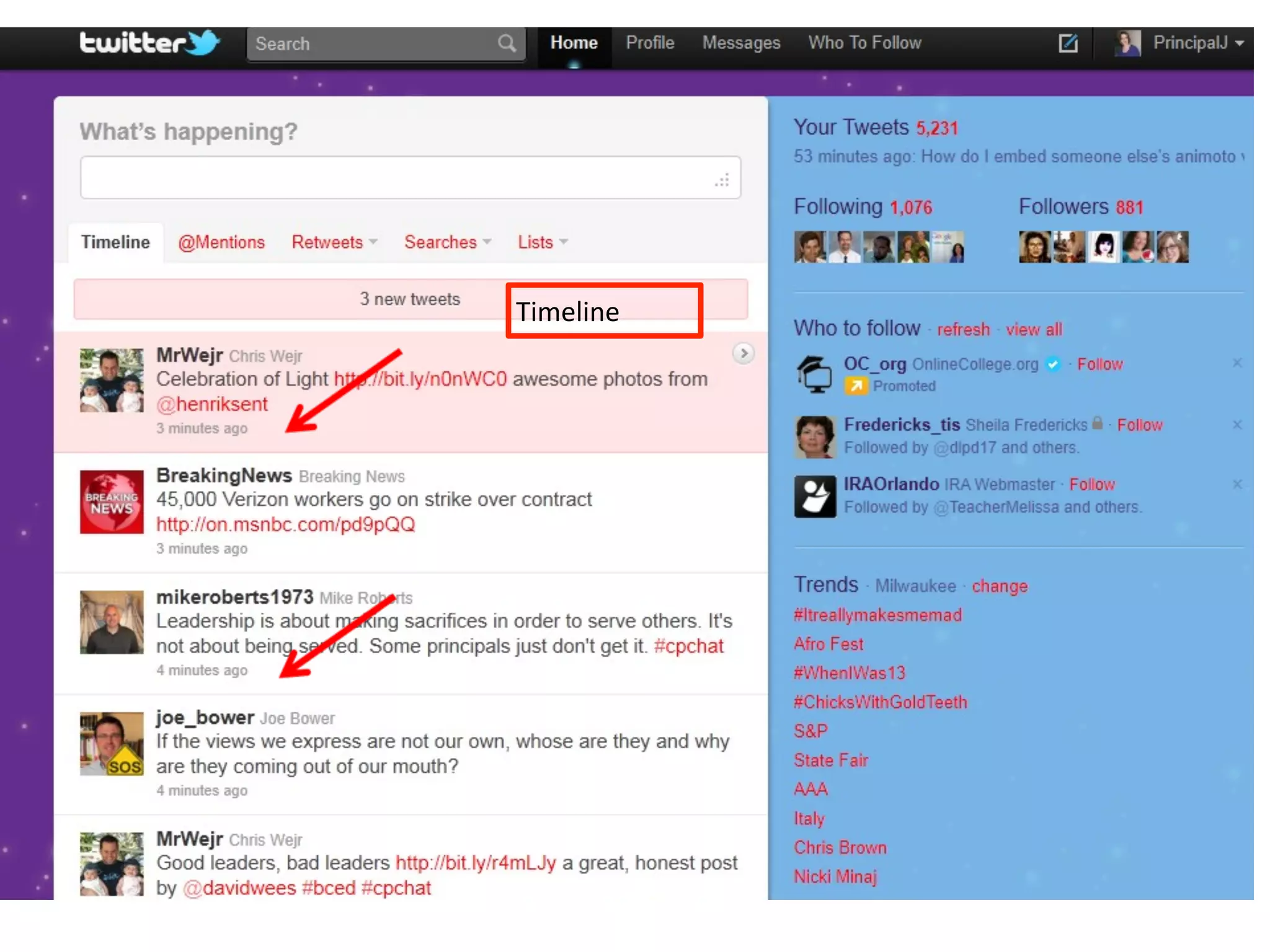Open the Nicki Minaj trend

[835, 877]
